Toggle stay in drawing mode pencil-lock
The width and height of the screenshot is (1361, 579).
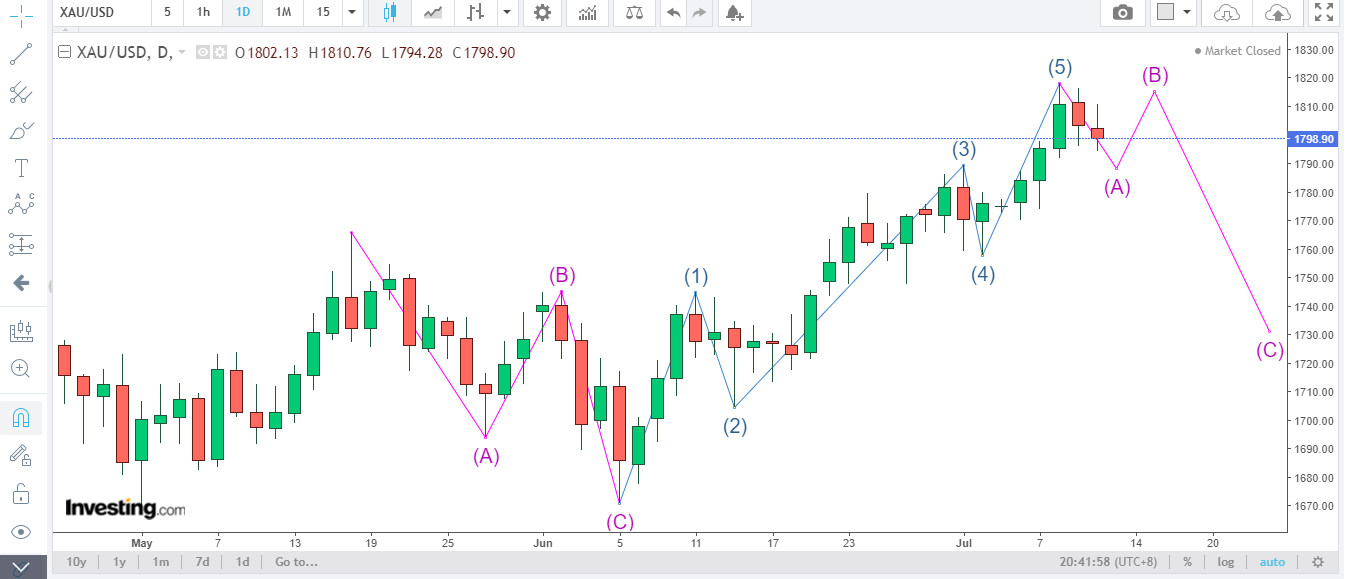point(22,456)
